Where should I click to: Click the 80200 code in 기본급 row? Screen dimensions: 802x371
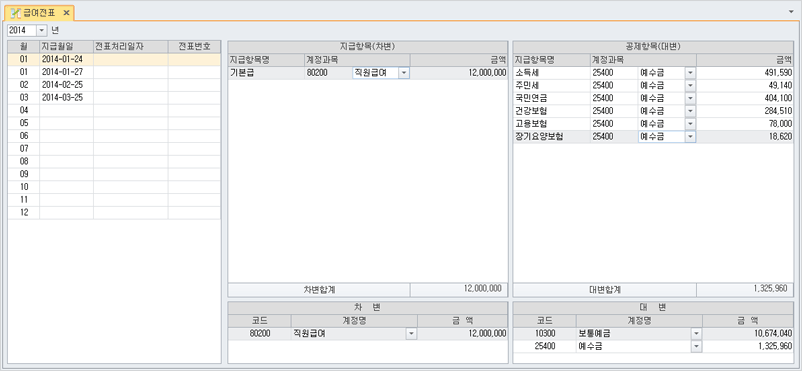[x=327, y=73]
